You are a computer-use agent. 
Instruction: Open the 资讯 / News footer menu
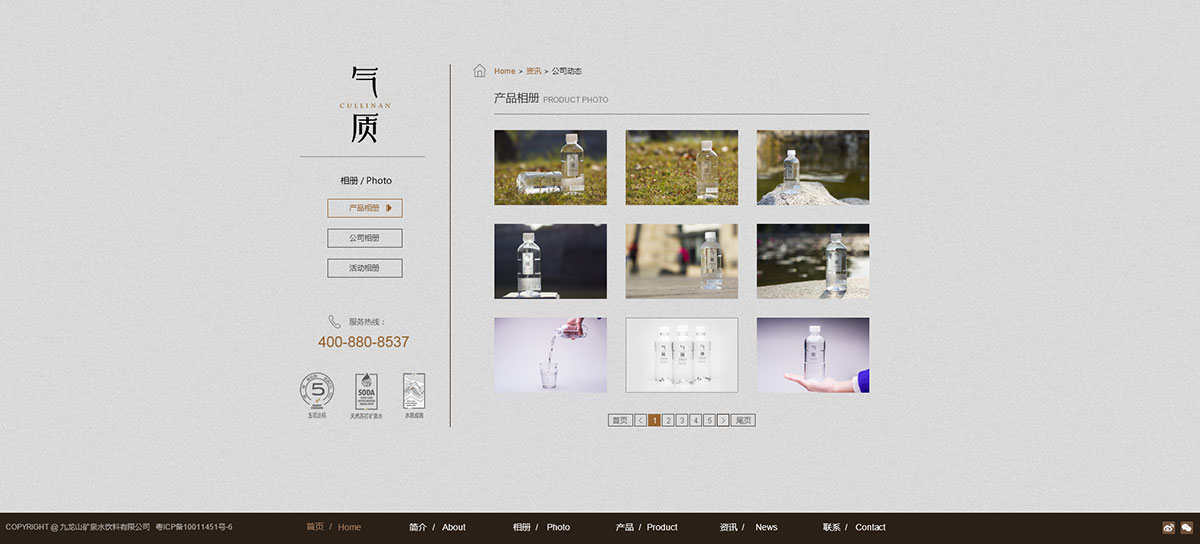[748, 527]
